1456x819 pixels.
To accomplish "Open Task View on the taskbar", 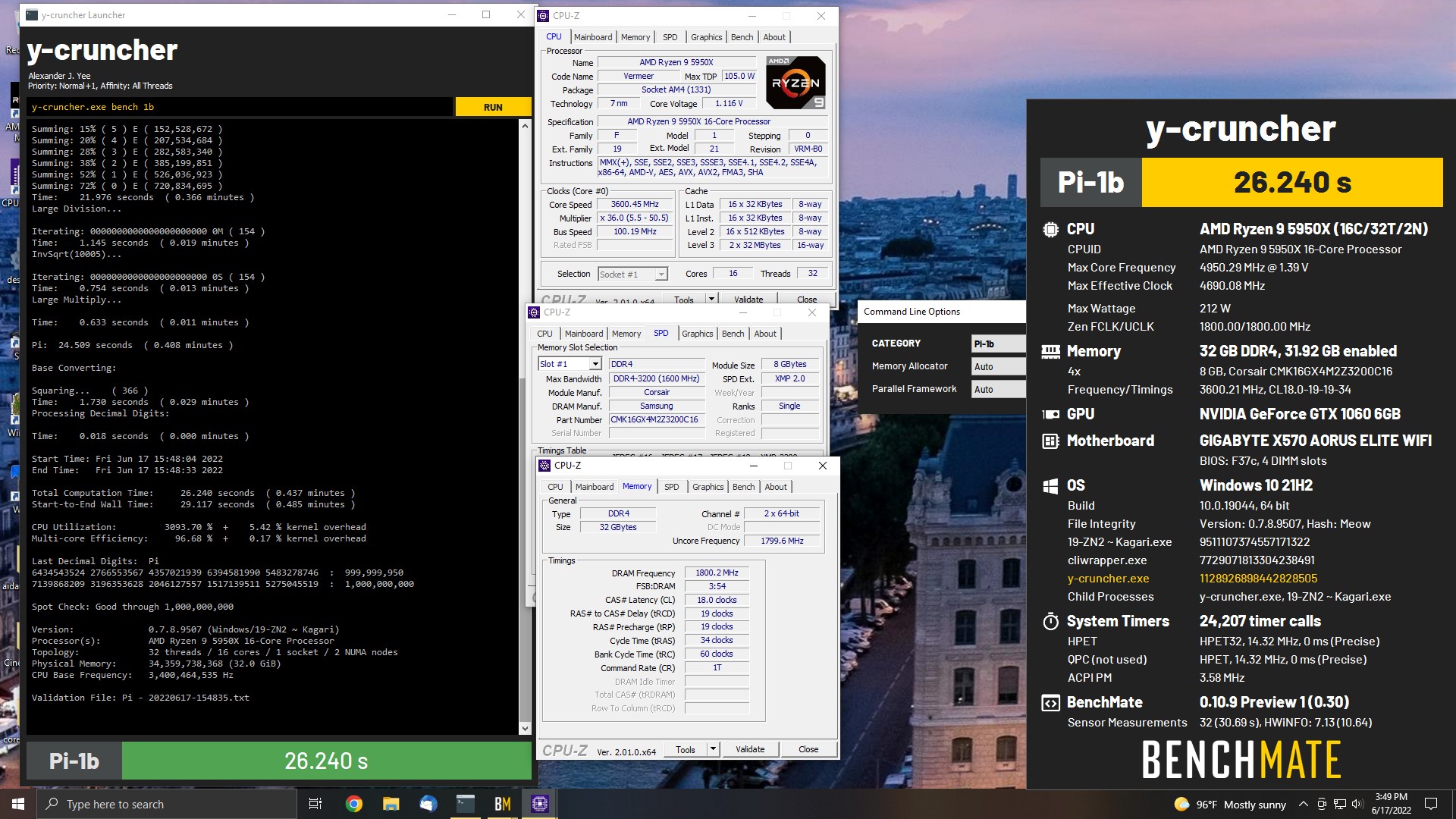I will tap(315, 804).
